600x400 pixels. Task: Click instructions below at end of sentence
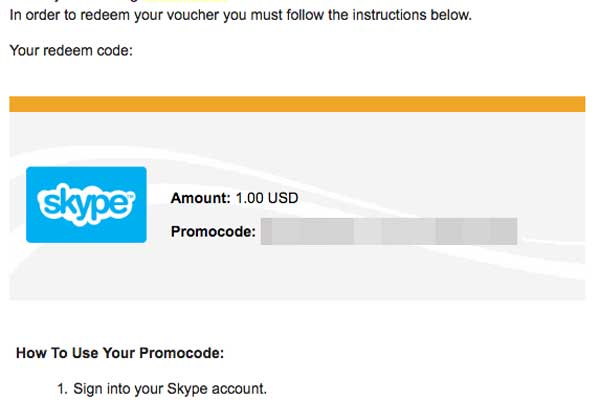pos(412,15)
